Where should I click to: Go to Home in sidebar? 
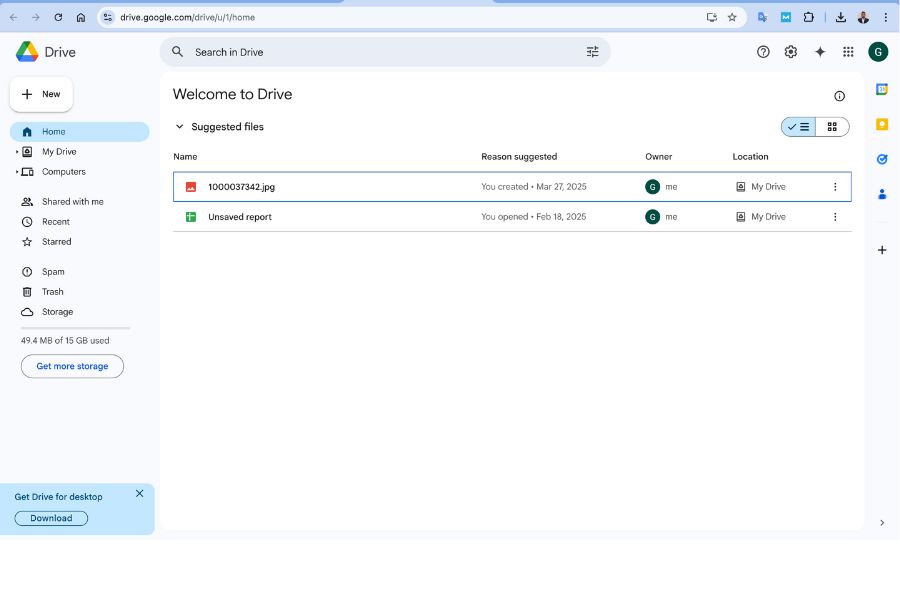tap(80, 131)
